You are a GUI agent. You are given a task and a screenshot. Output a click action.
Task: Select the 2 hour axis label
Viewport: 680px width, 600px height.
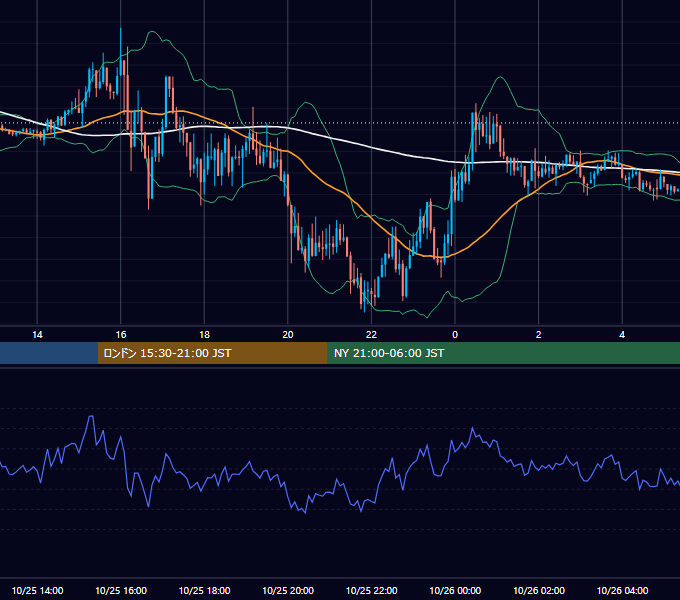(x=539, y=335)
